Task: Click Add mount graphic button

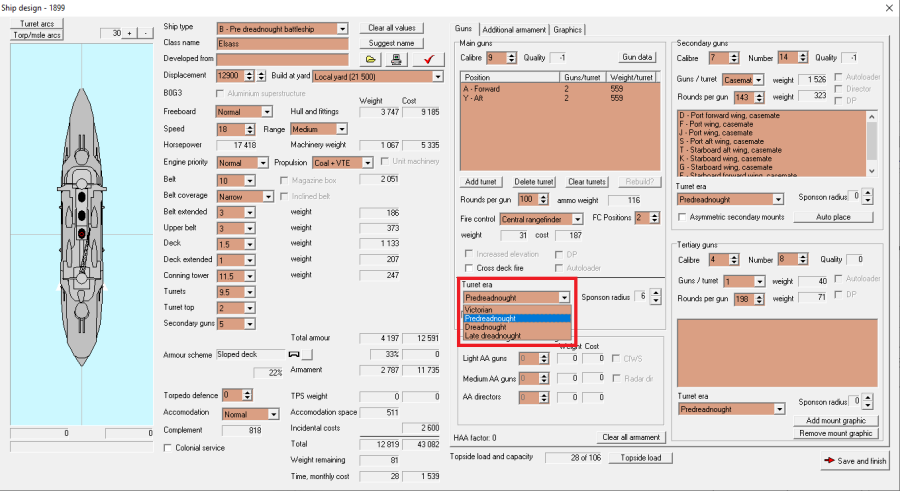Action: (x=836, y=421)
